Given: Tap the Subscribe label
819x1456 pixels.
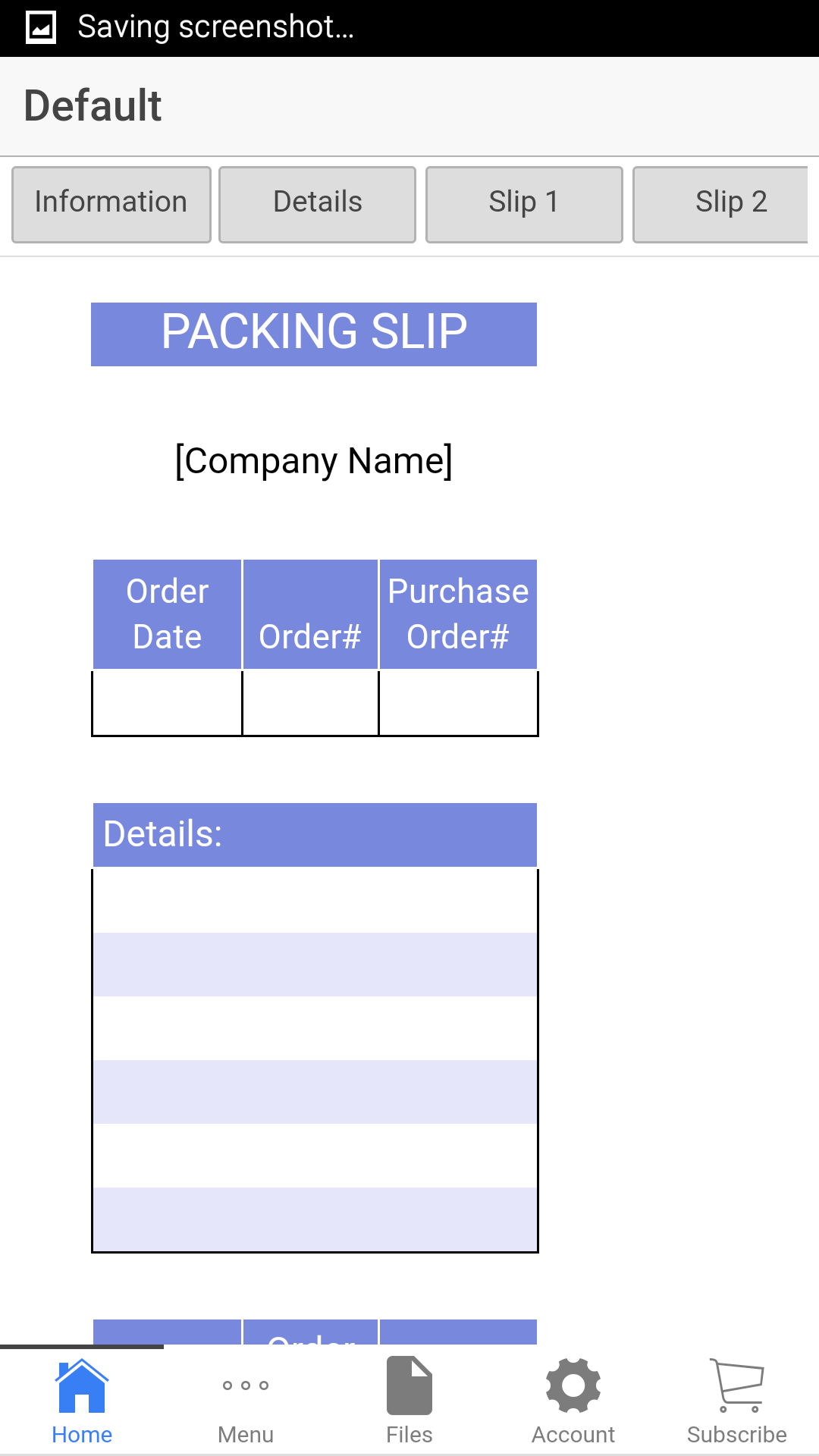Looking at the screenshot, I should point(736,1433).
